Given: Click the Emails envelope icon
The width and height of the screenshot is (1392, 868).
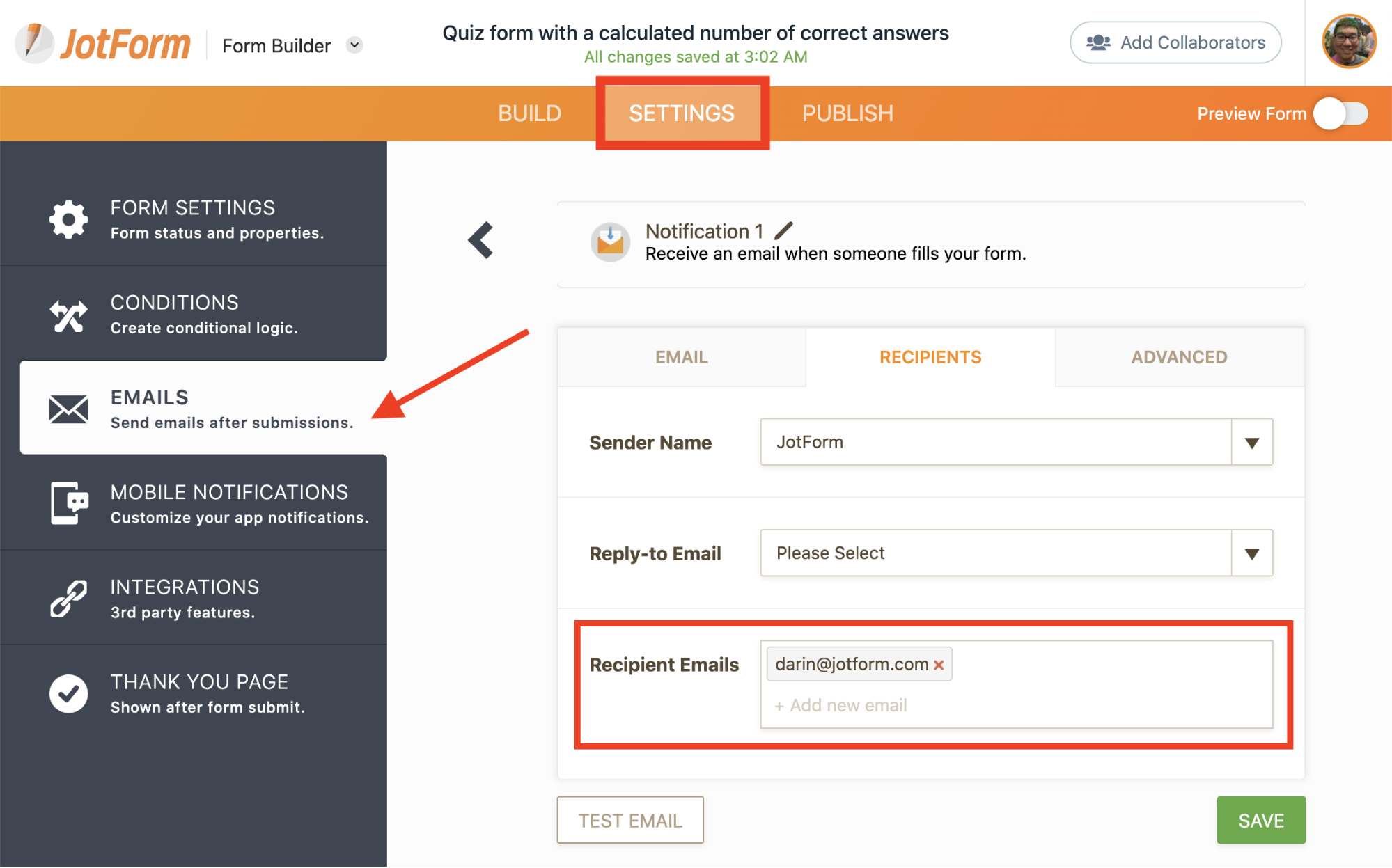Looking at the screenshot, I should [68, 409].
